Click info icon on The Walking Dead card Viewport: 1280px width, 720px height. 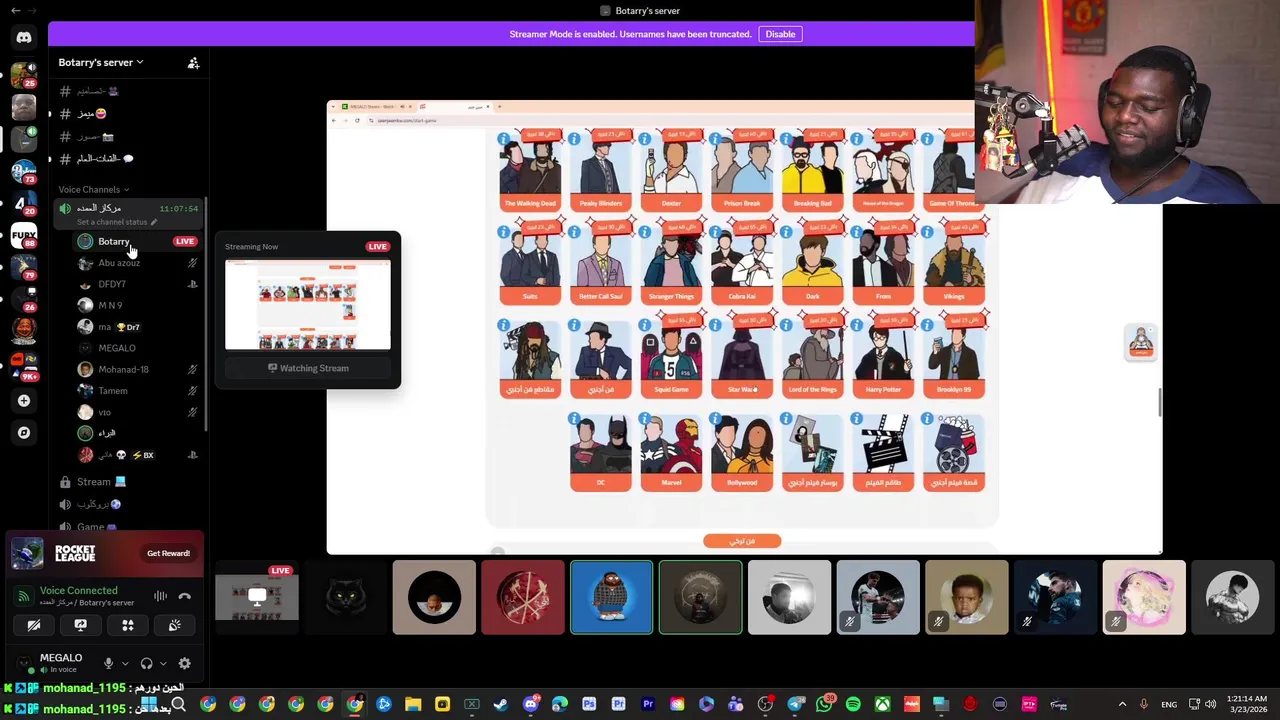point(503,139)
